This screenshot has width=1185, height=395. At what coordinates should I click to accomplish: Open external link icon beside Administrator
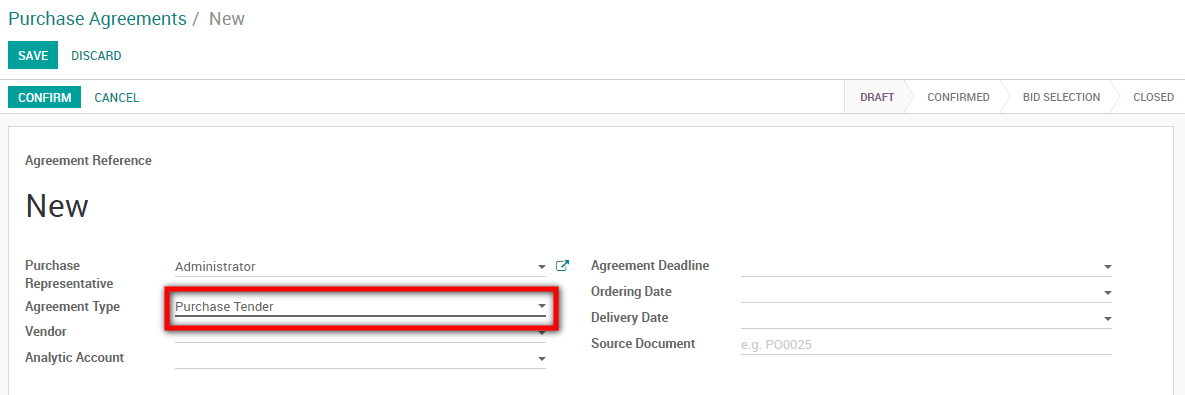562,266
